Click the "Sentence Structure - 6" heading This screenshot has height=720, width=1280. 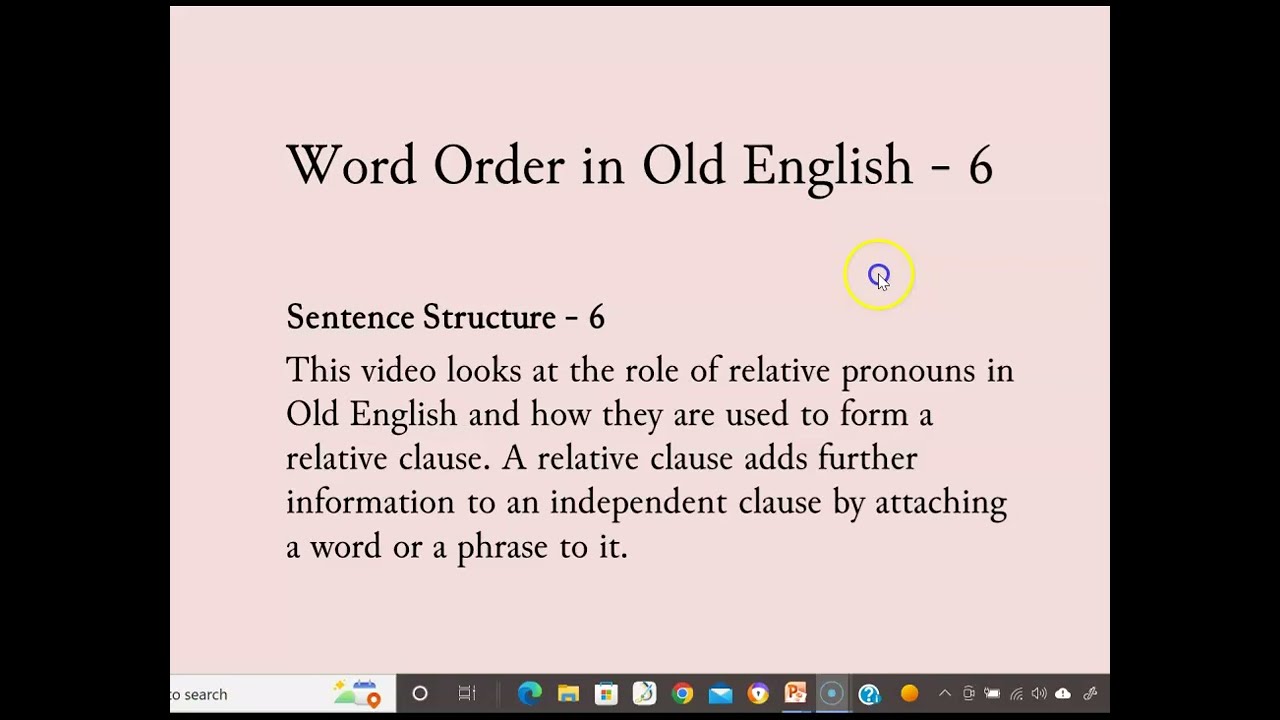tap(445, 317)
